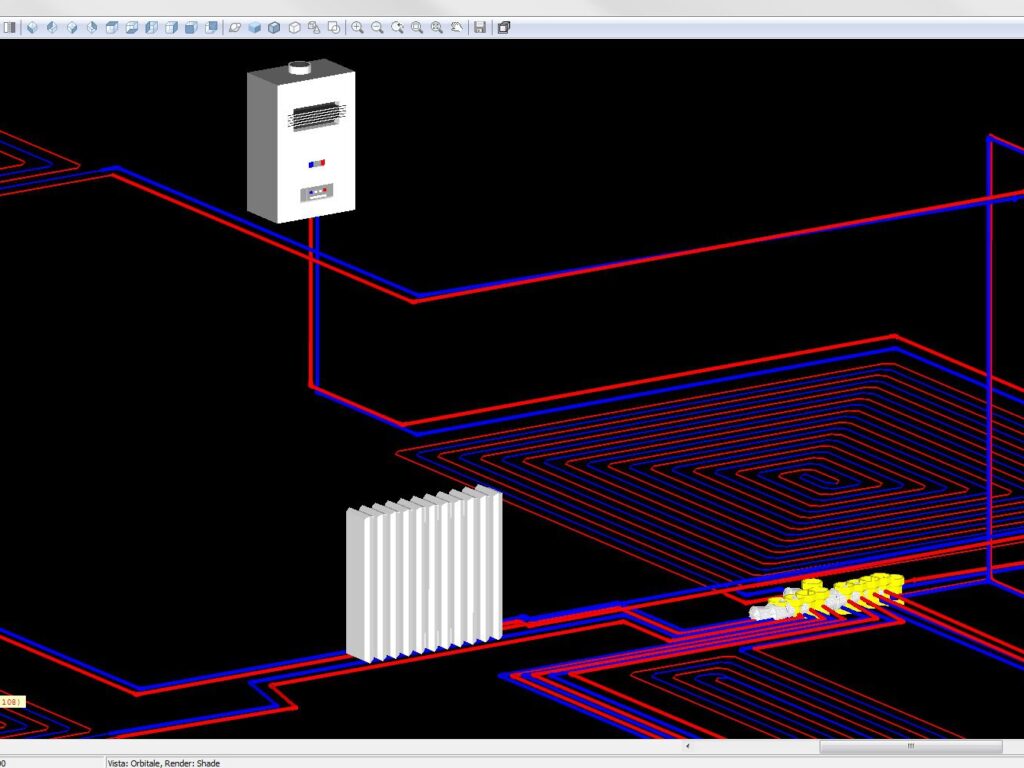Pick the yellow manifold collector

[830, 597]
